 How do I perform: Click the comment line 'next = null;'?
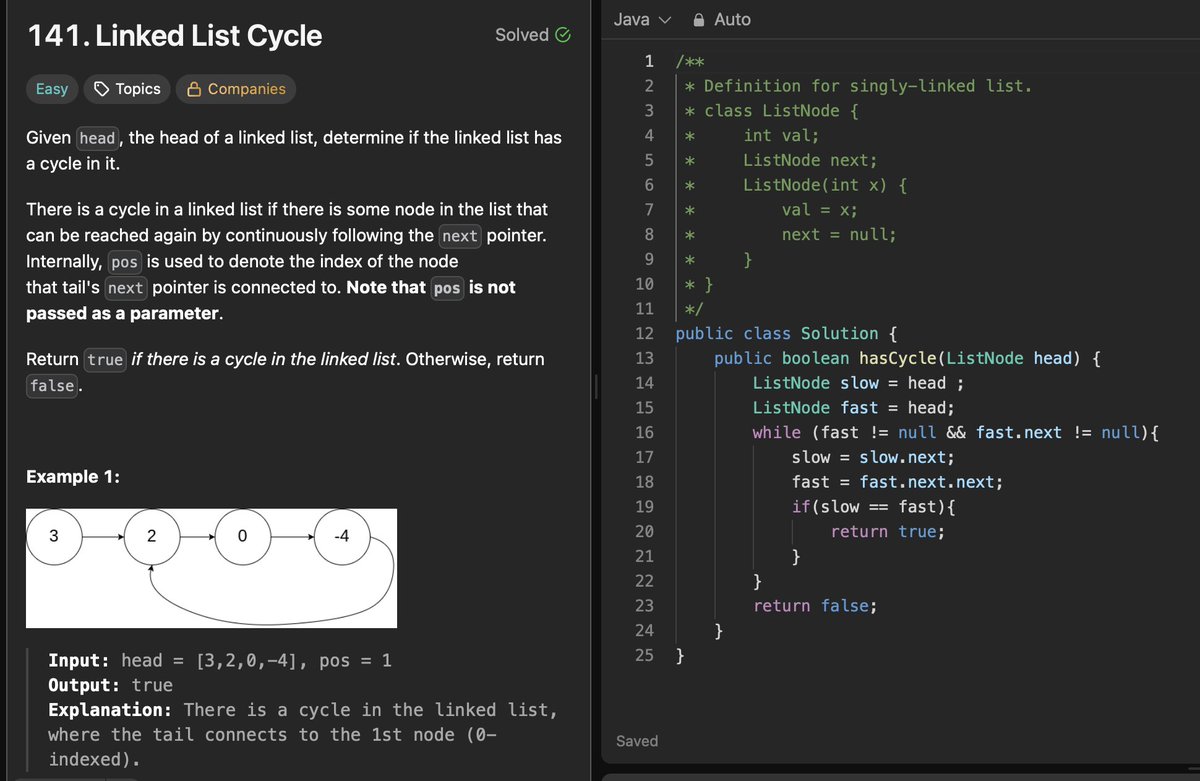click(x=839, y=235)
